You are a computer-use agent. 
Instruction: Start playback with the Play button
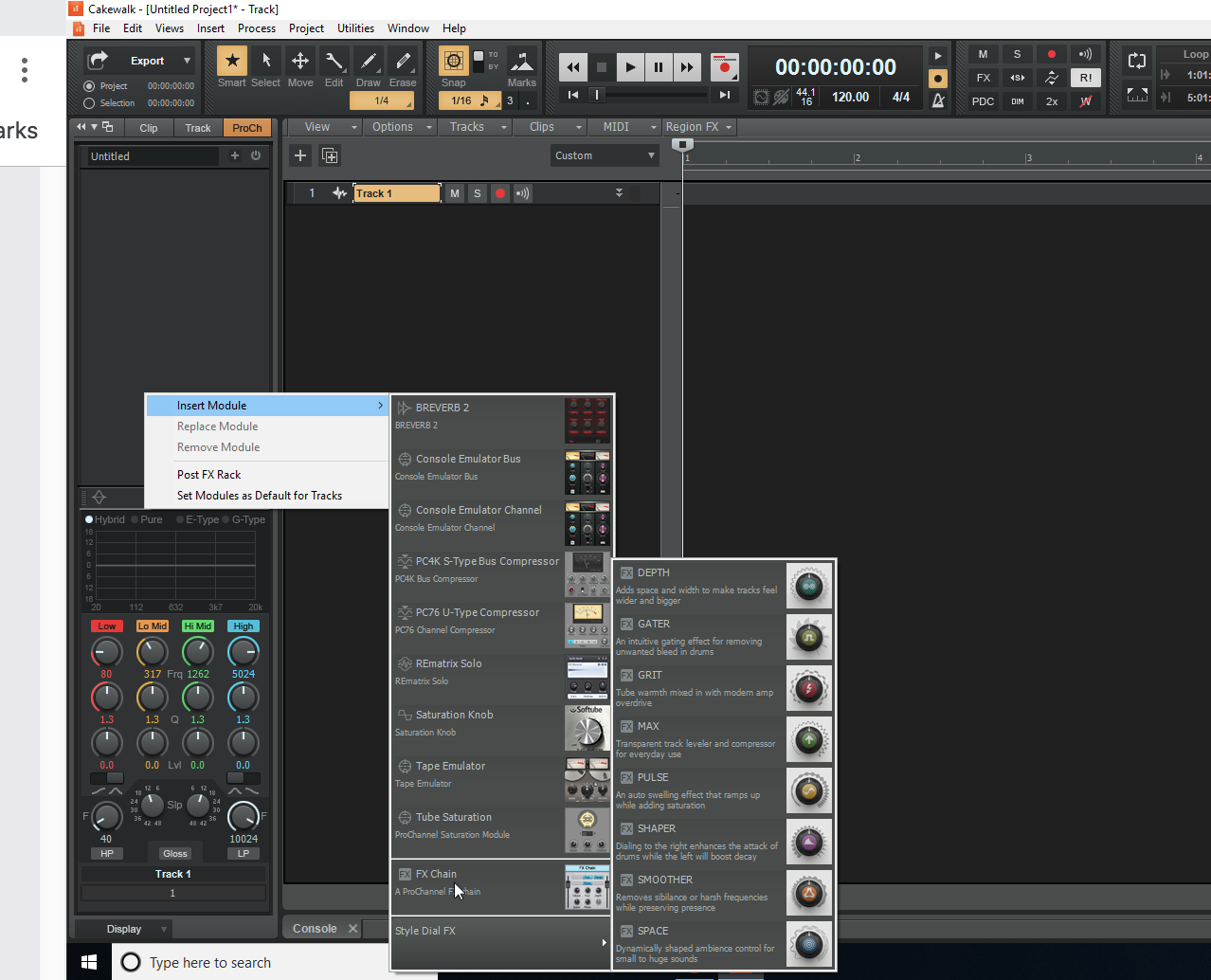pos(630,67)
